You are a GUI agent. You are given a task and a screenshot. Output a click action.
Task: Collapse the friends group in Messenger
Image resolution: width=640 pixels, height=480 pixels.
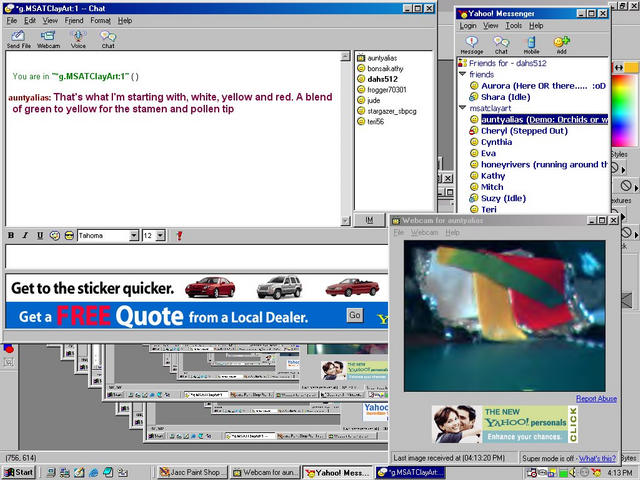click(x=462, y=74)
